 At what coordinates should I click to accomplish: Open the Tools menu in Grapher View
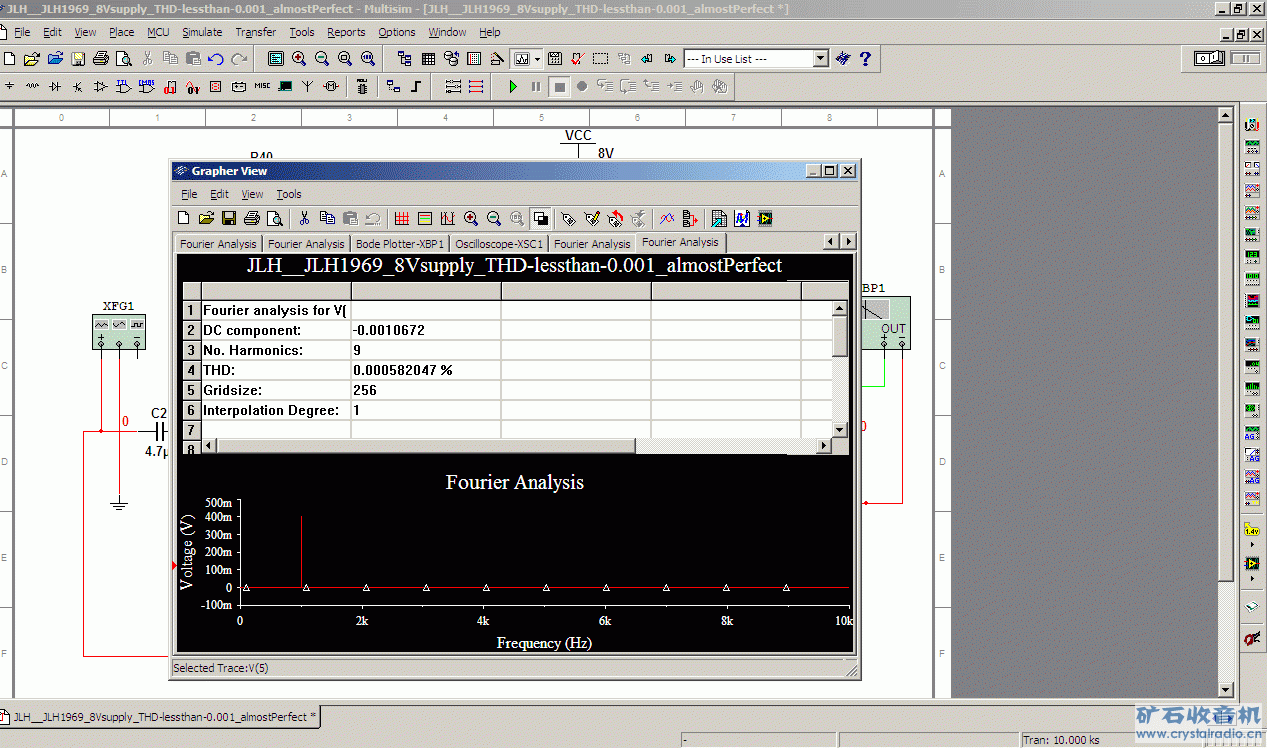(x=288, y=194)
